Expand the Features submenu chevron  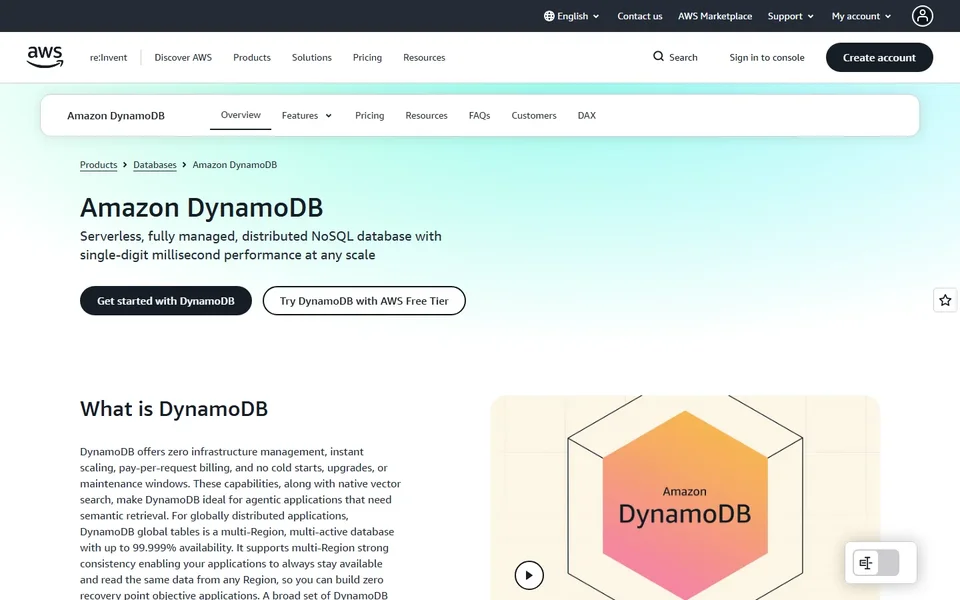point(329,116)
